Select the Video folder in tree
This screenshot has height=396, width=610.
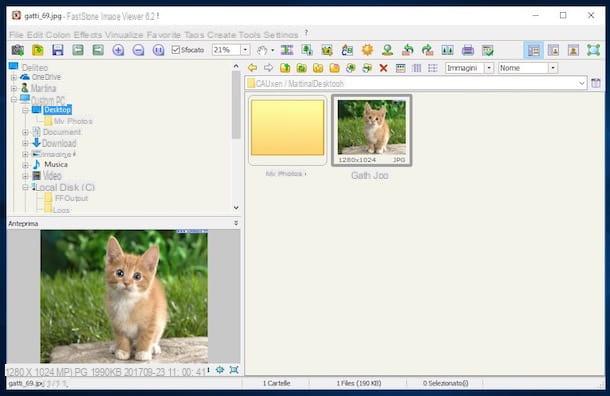[x=52, y=175]
